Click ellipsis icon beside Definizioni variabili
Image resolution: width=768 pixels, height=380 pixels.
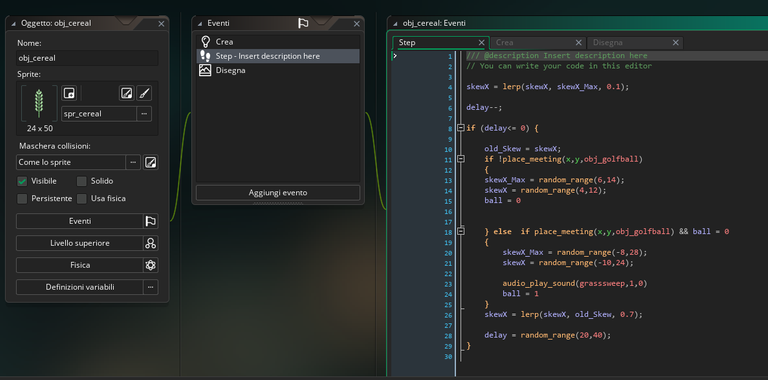150,287
